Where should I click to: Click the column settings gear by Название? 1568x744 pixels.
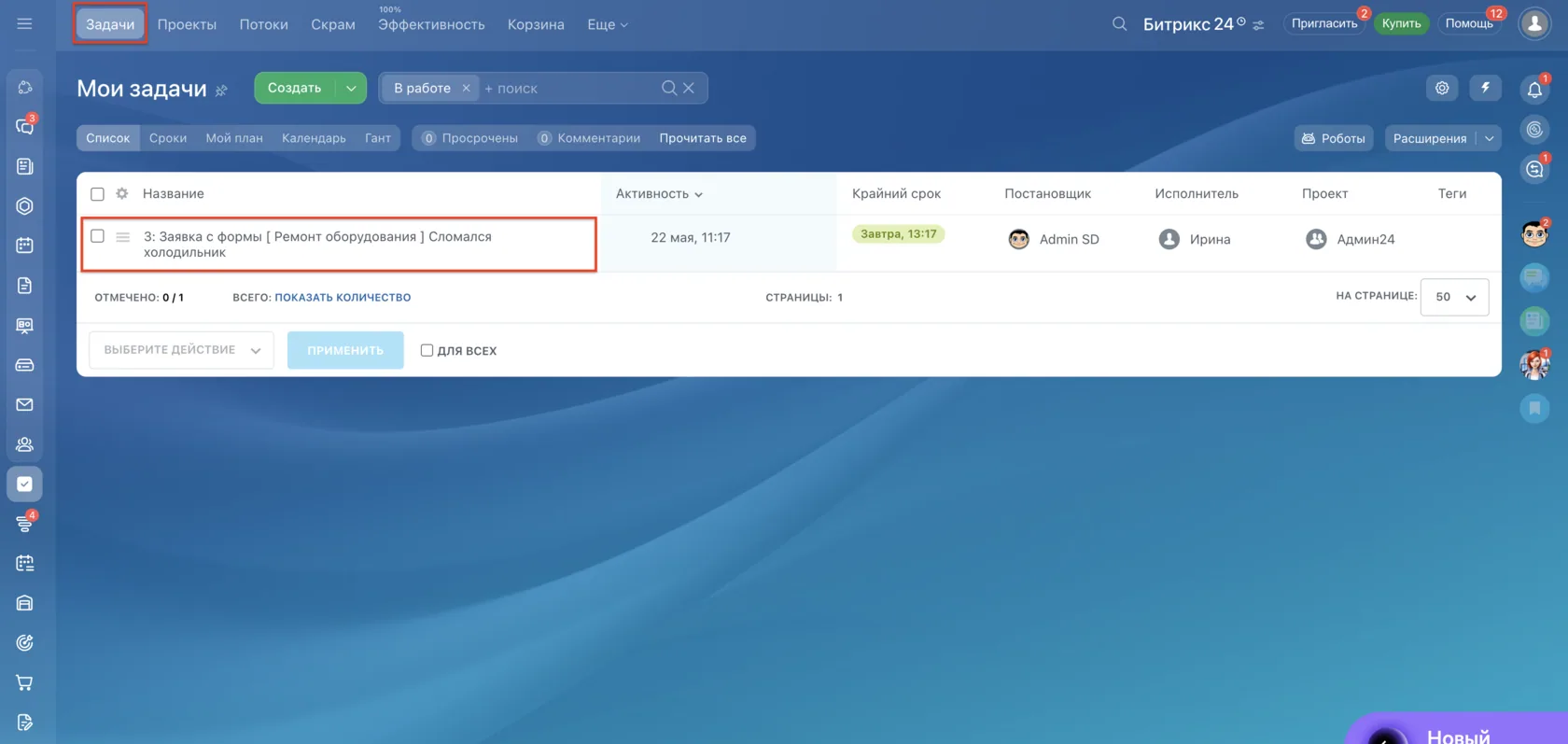pos(122,193)
